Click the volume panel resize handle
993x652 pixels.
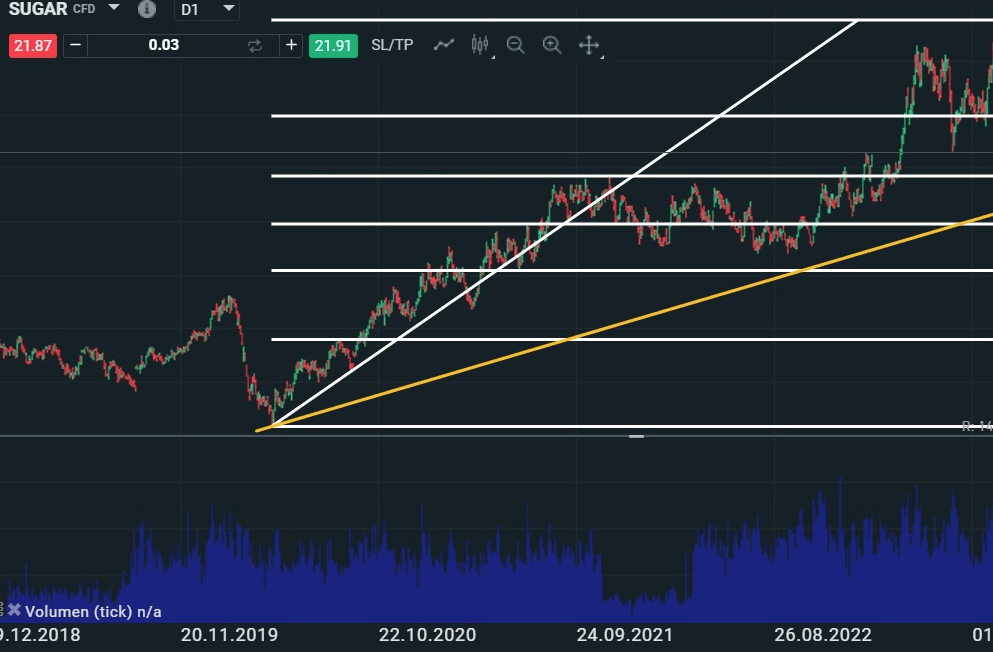[x=636, y=437]
